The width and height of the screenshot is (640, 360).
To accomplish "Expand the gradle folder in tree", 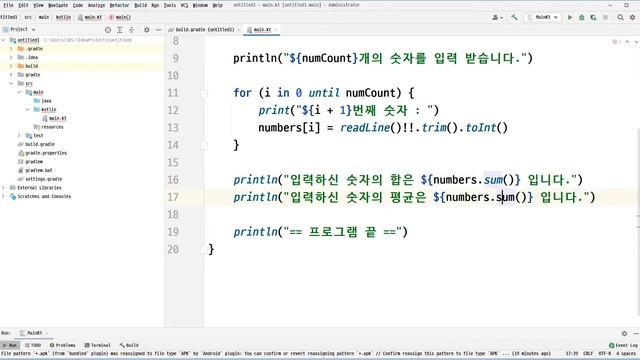I will tap(11, 75).
